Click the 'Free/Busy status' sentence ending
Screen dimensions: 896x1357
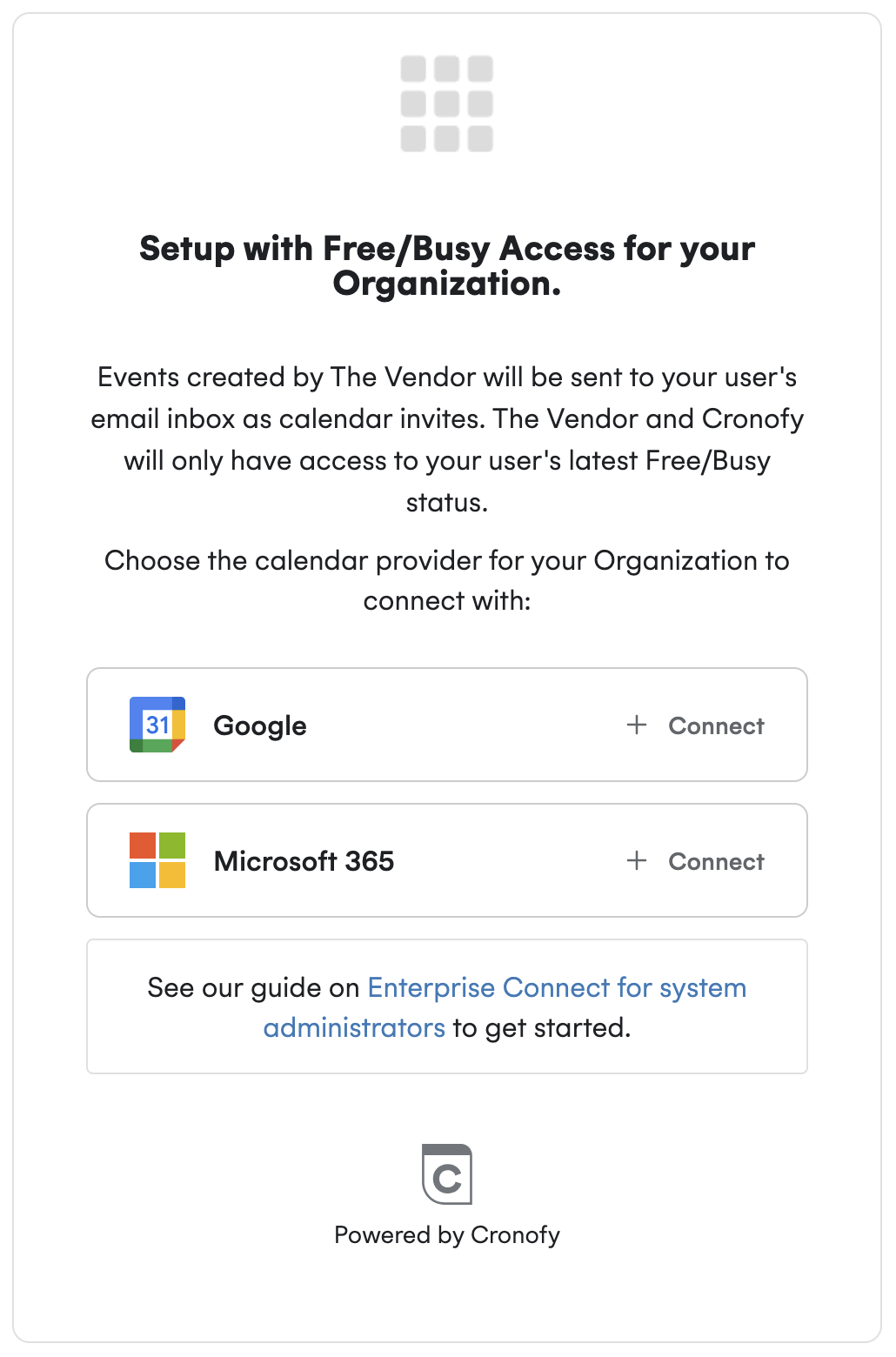click(x=447, y=503)
